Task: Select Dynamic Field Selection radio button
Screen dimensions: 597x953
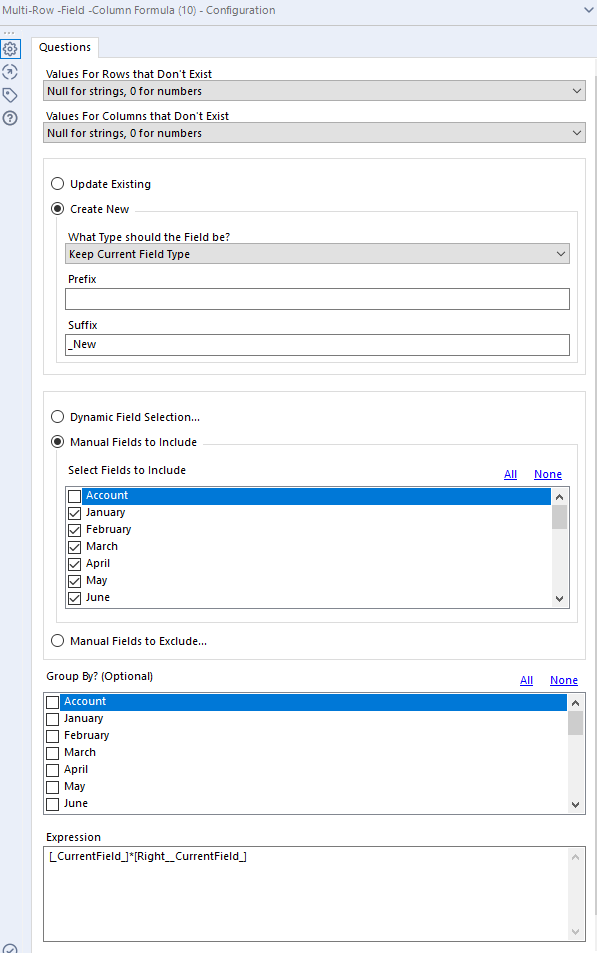Action: tap(58, 416)
